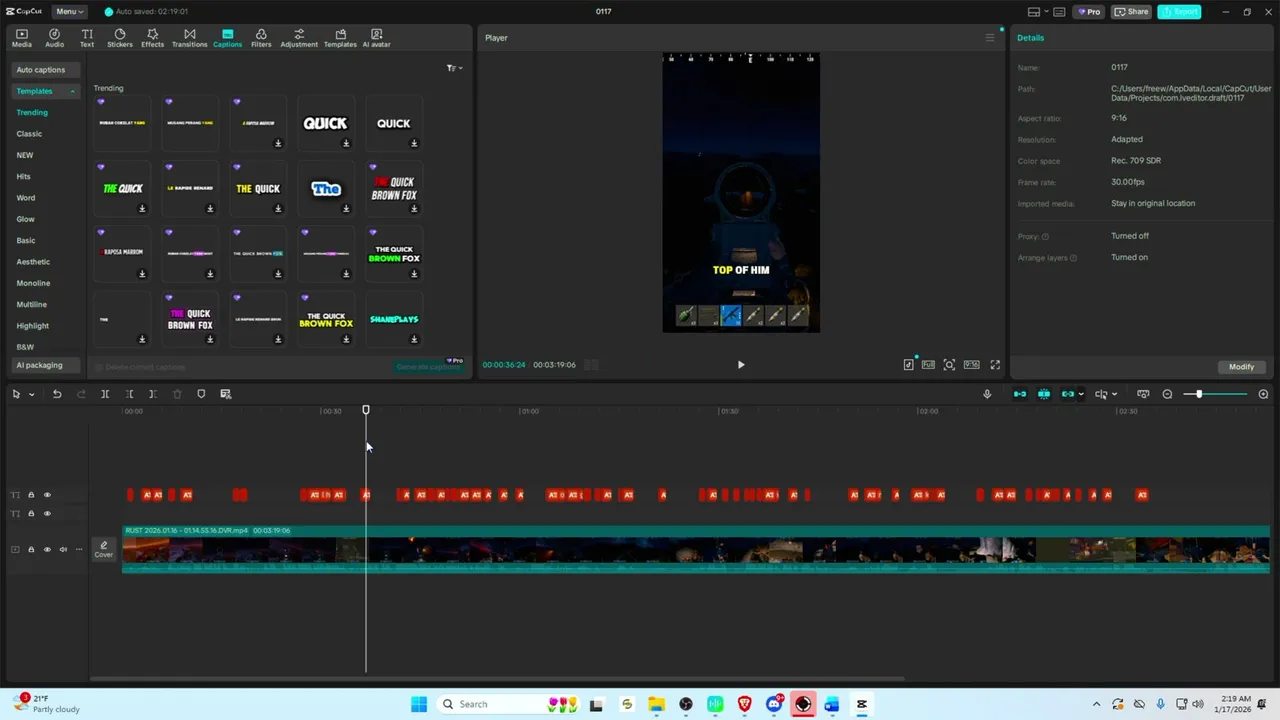Hide the first caption track with eye icon

tap(47, 495)
